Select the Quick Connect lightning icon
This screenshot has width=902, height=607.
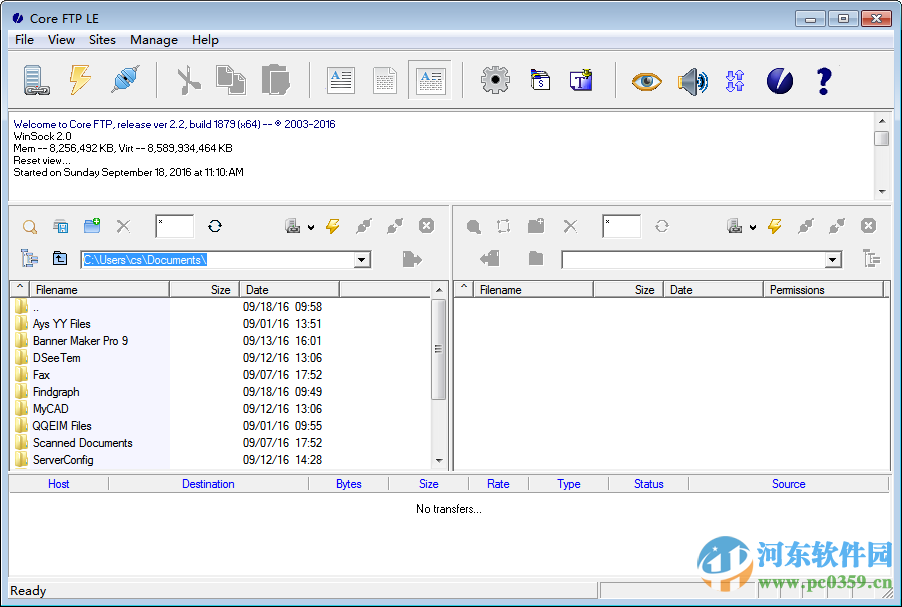80,79
